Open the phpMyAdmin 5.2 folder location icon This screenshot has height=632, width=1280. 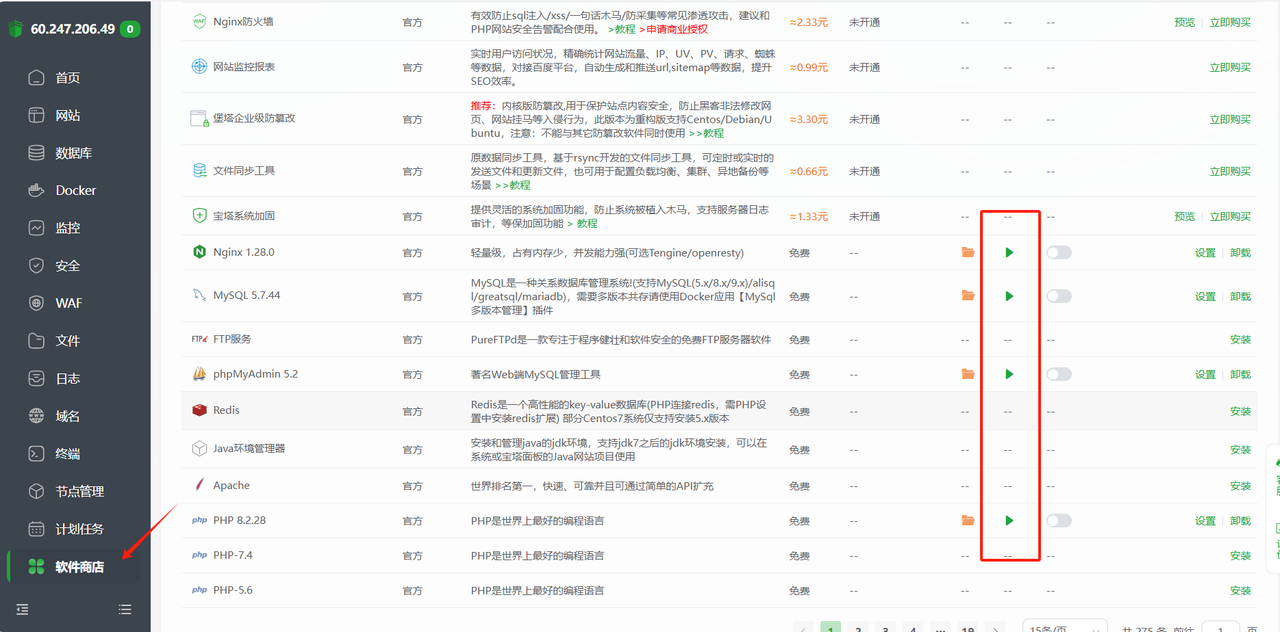(x=967, y=374)
